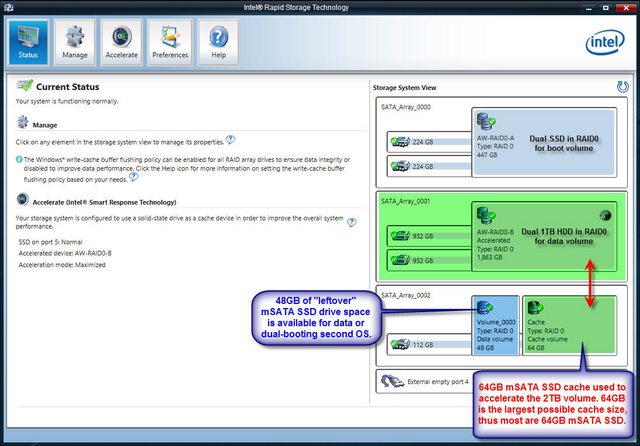Select the Cache volume icon
Viewport: 640px width, 446px height.
(x=536, y=308)
